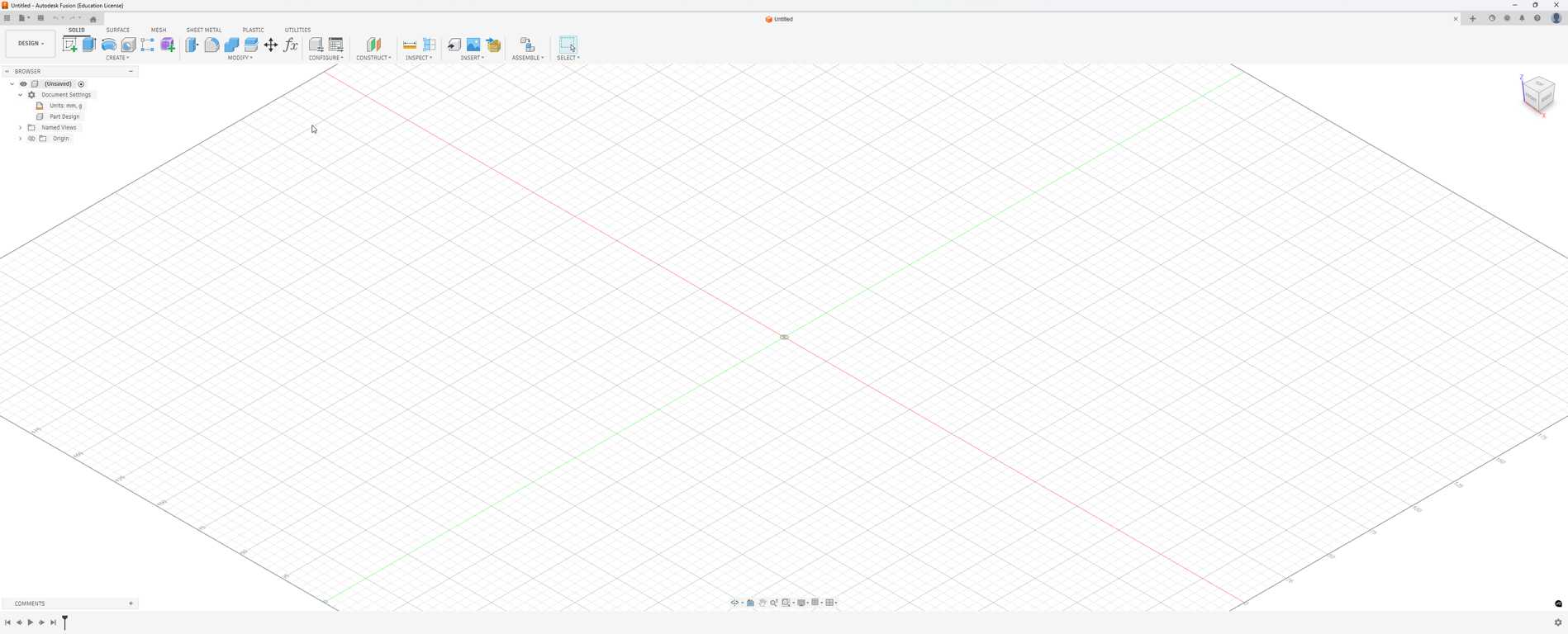
Task: Switch to the SOLID tab
Action: 76,30
